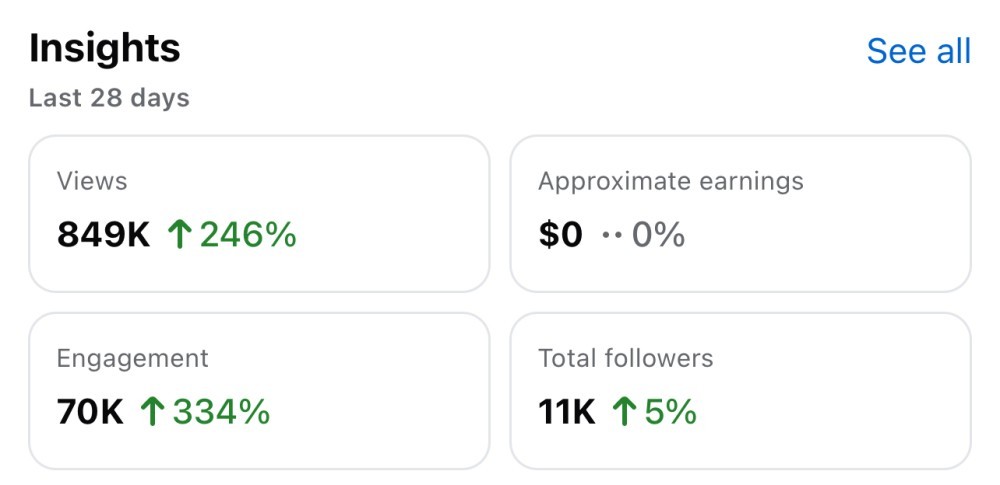Click the green up arrow beside Views
The image size is (1000, 485).
tap(180, 235)
